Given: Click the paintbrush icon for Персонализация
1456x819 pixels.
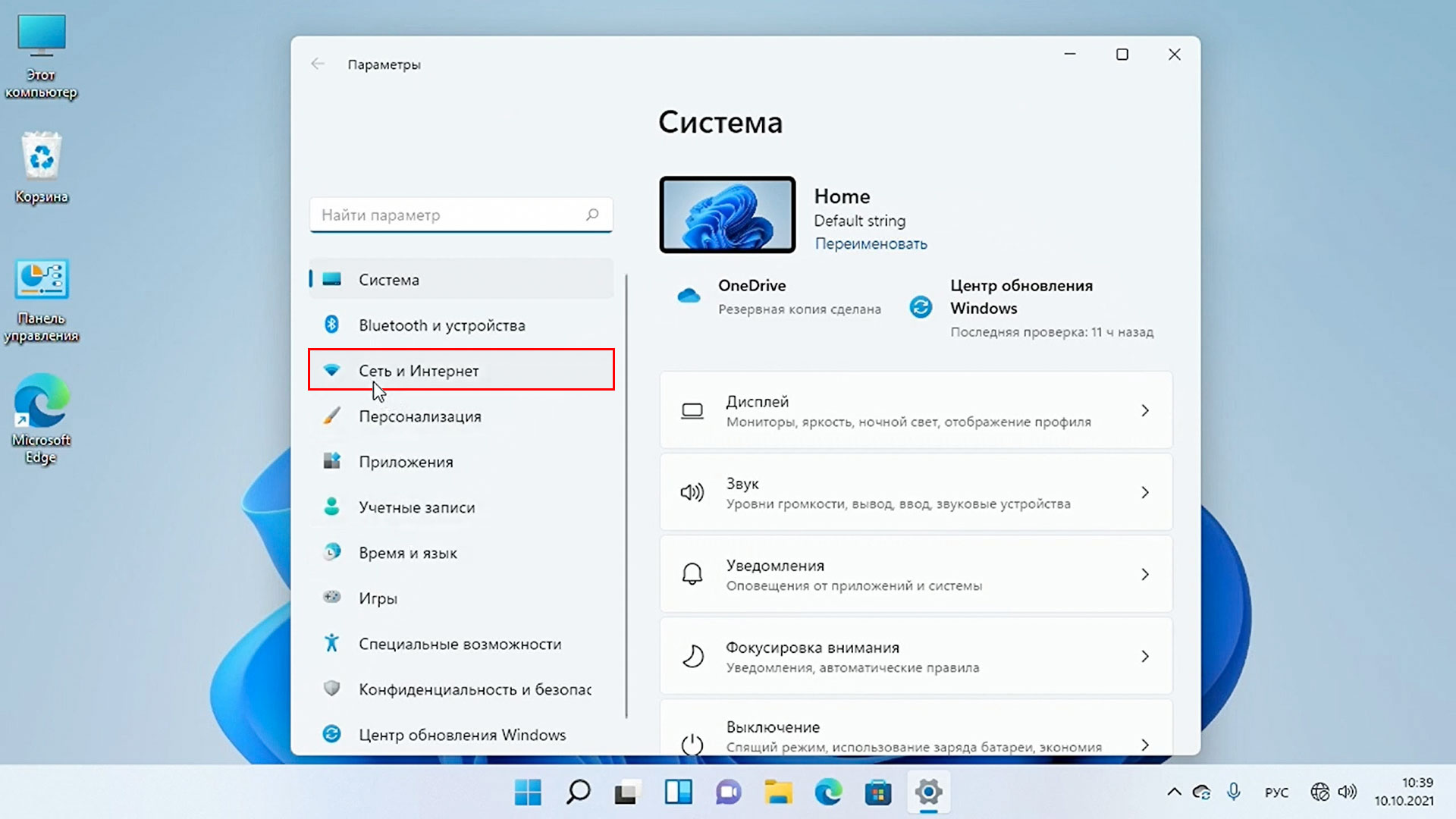Looking at the screenshot, I should point(331,416).
